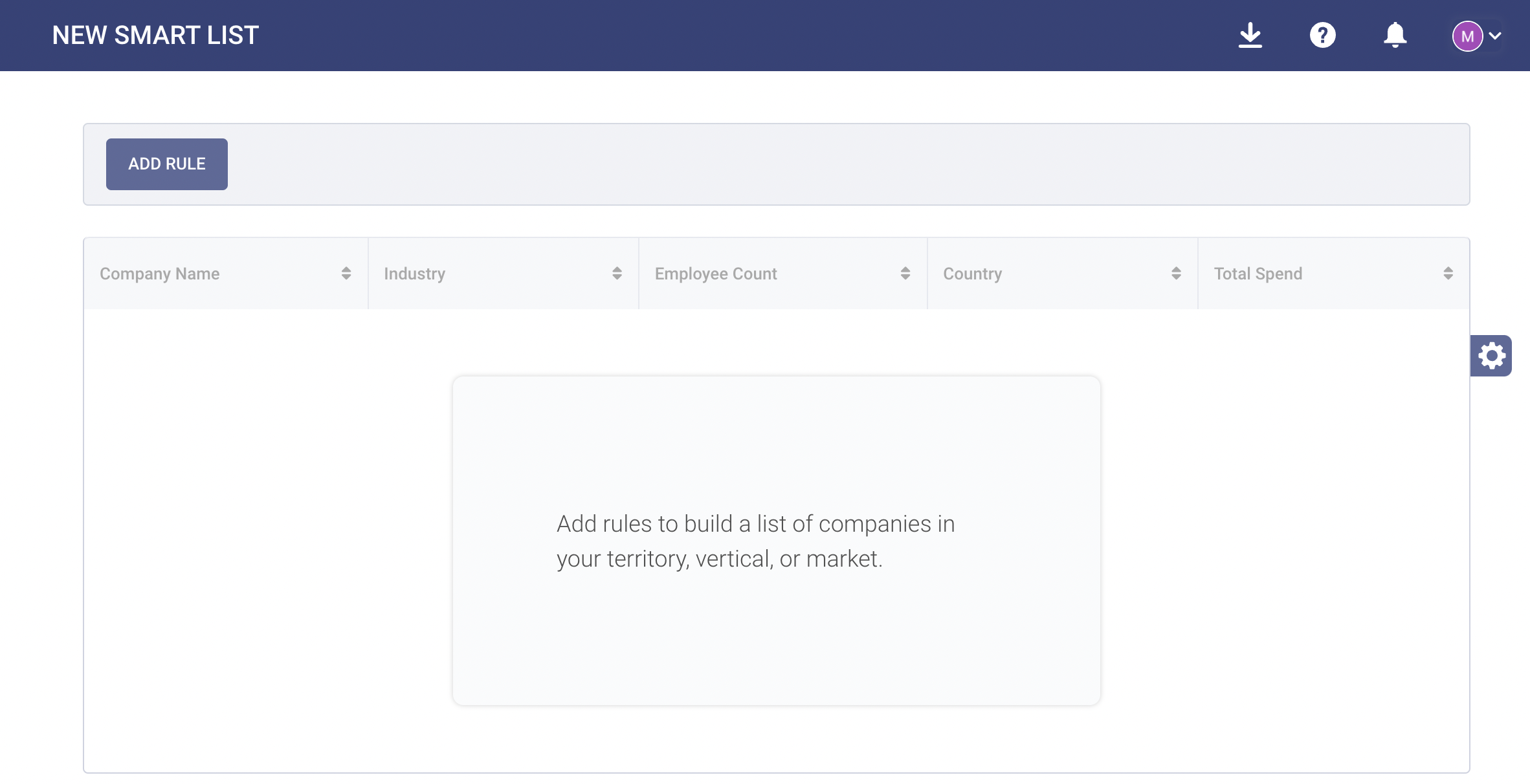Click the Employee Count column header label

716,274
